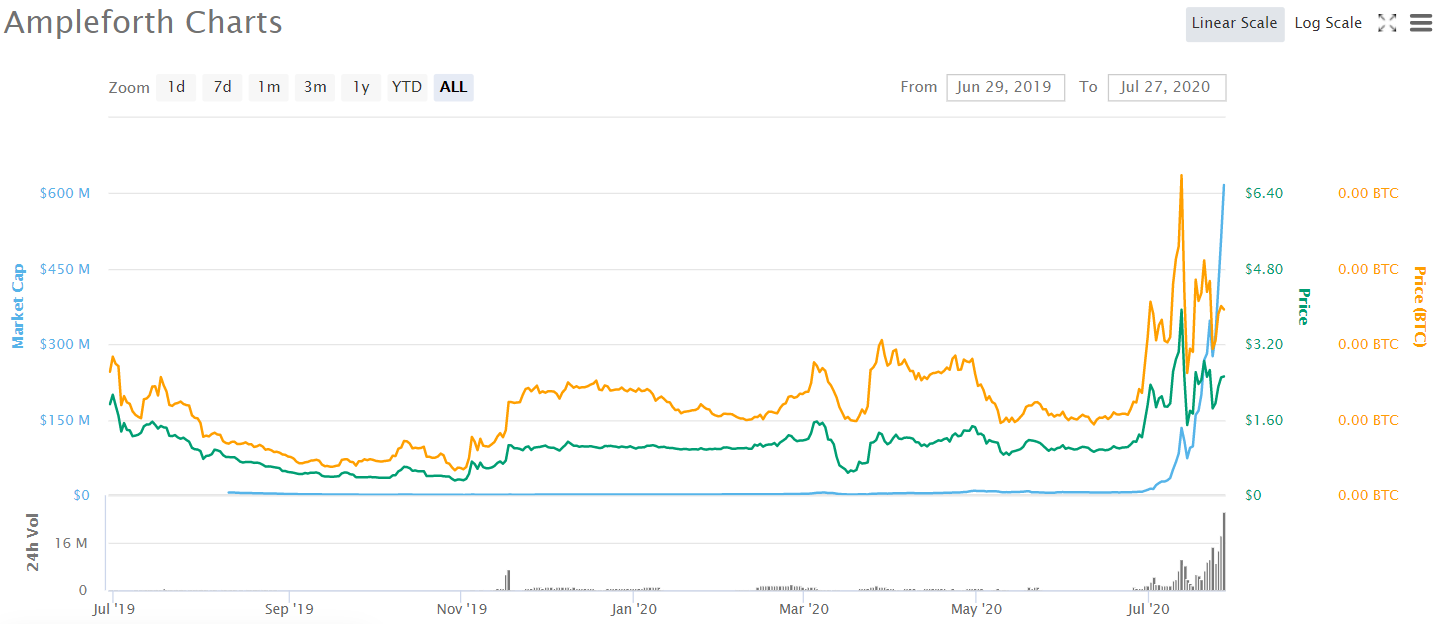Click the Jan '20 date label
Screen dimensions: 1440x624
(633, 608)
